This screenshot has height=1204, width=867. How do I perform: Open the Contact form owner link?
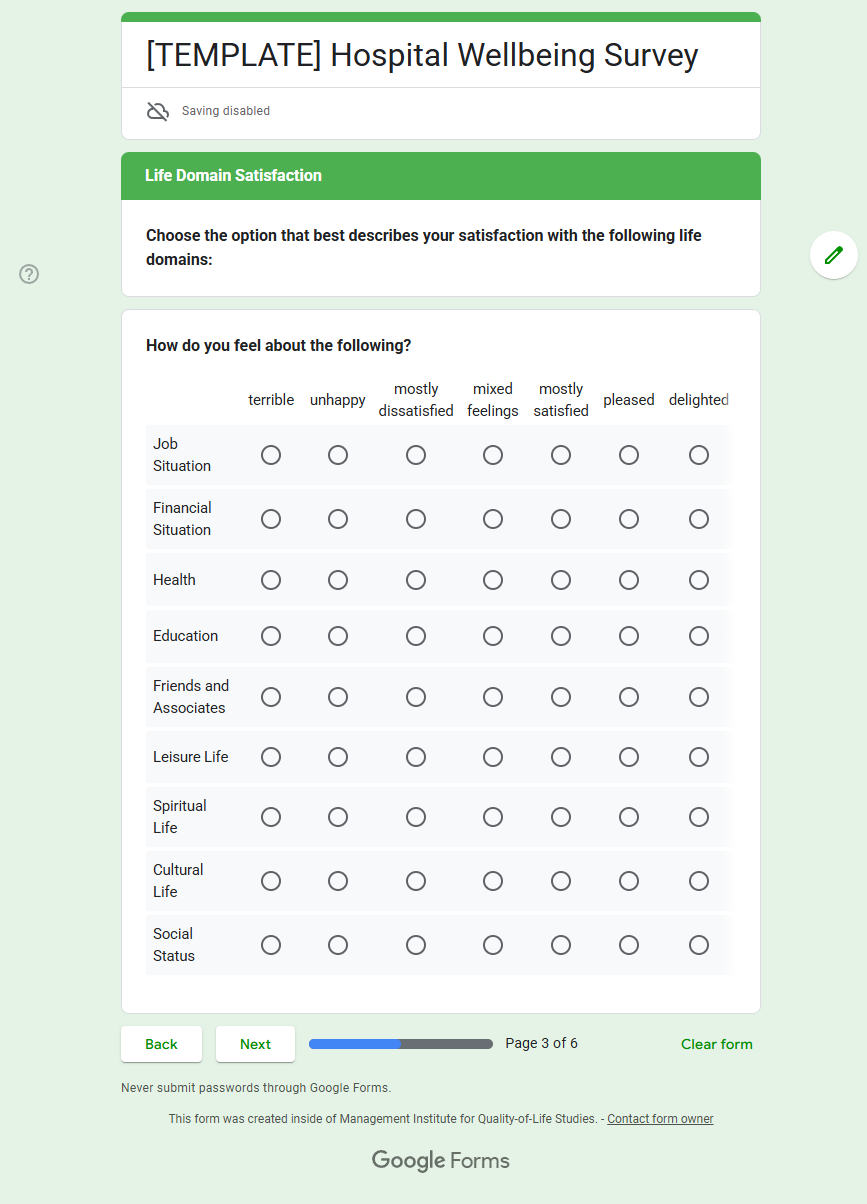660,1119
